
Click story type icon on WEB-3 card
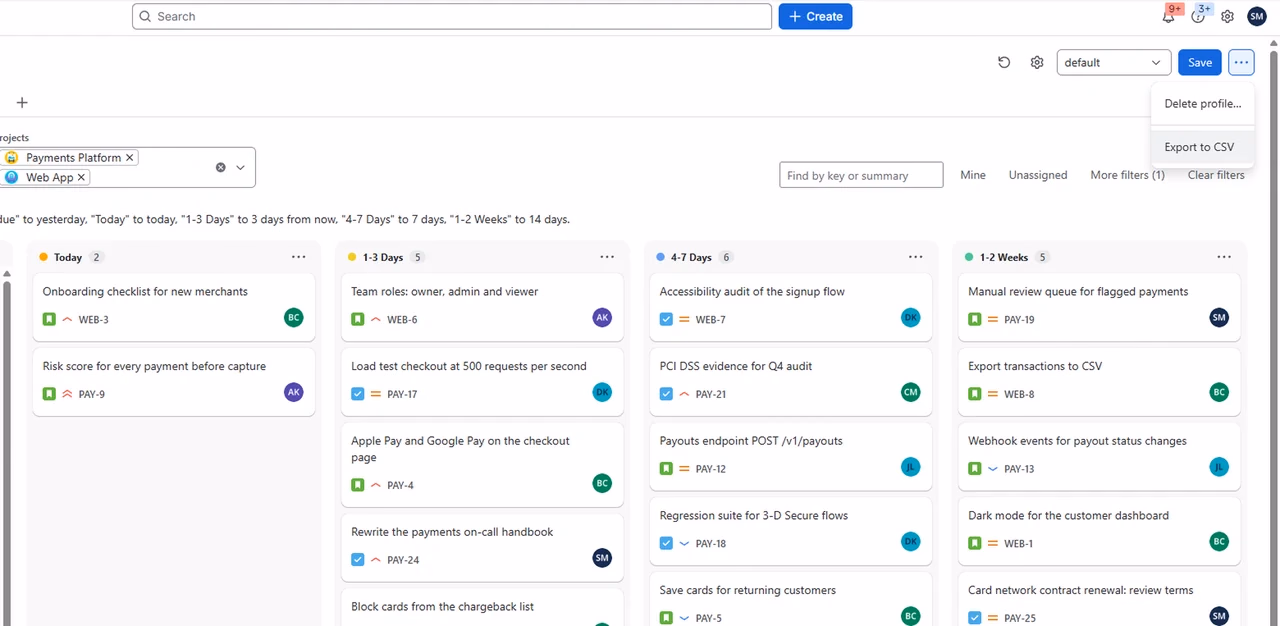(x=49, y=320)
